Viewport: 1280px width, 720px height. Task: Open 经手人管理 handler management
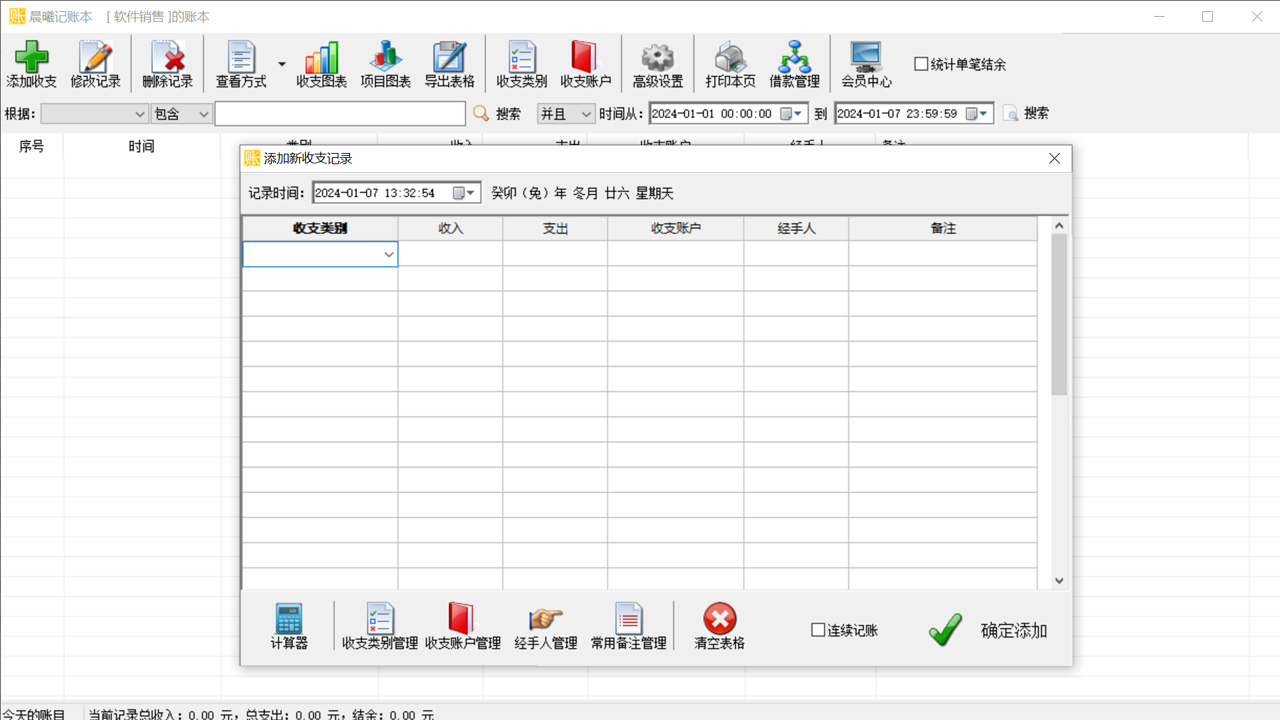click(x=545, y=626)
